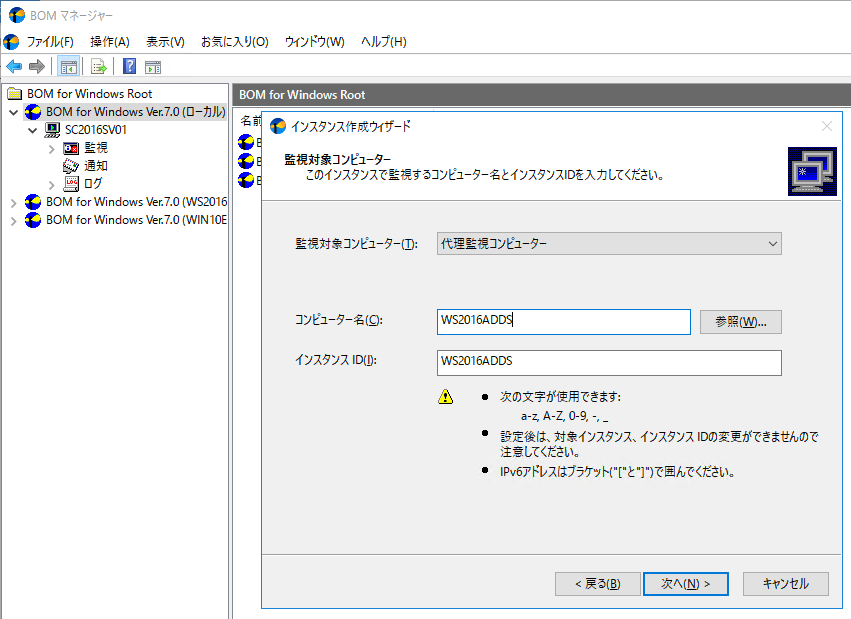Click the BOM icon beside the WIN10E tree entry
Image resolution: width=851 pixels, height=619 pixels.
coord(33,220)
